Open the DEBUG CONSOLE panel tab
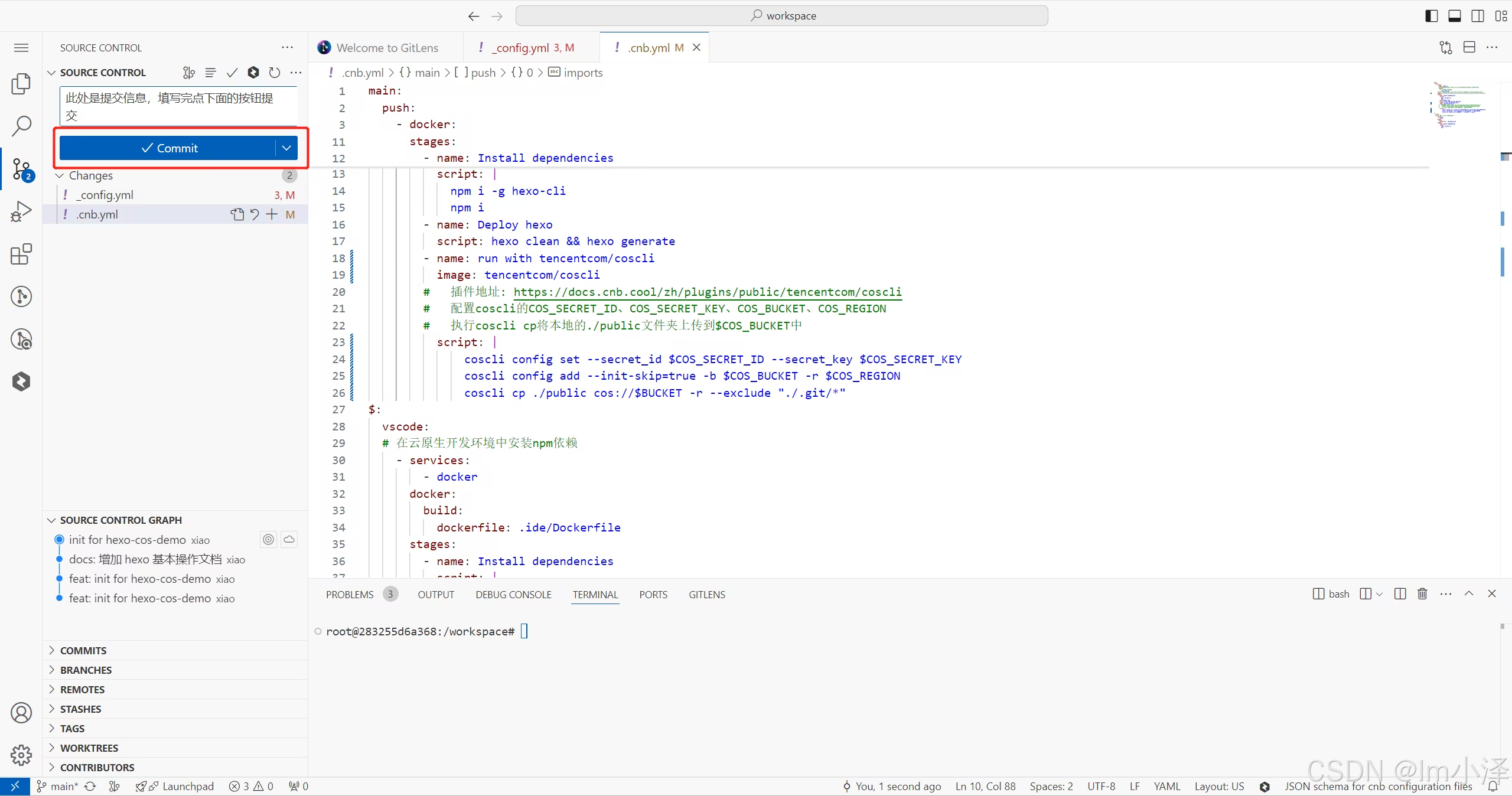The image size is (1512, 796). tap(513, 595)
